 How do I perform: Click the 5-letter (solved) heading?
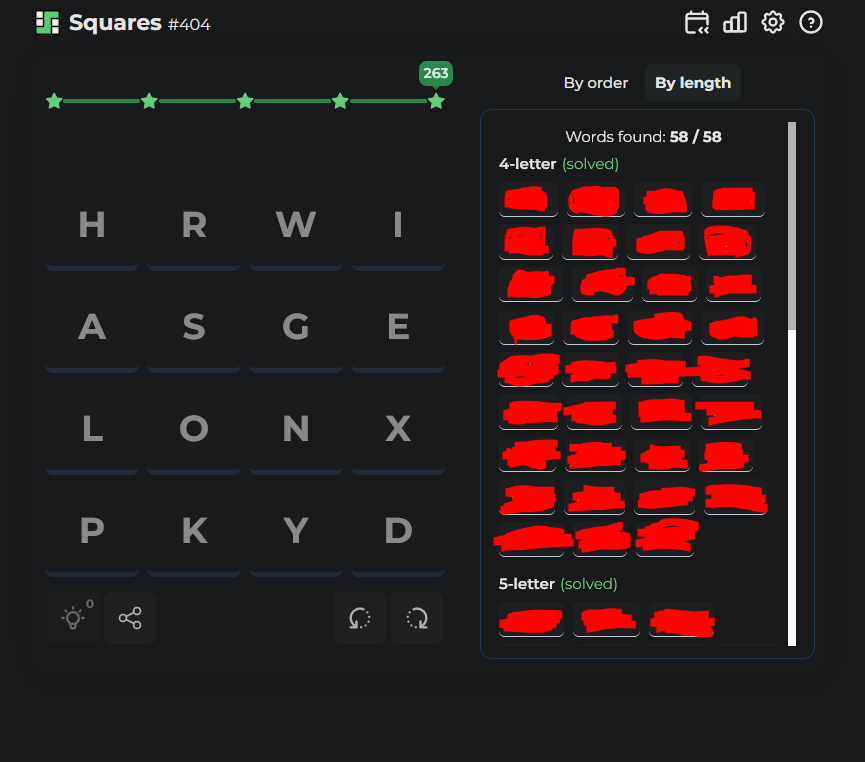coord(558,584)
